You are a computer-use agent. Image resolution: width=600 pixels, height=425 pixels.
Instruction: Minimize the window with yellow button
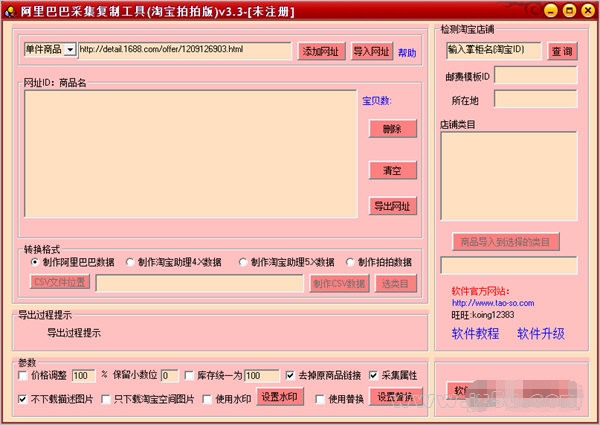pos(551,11)
